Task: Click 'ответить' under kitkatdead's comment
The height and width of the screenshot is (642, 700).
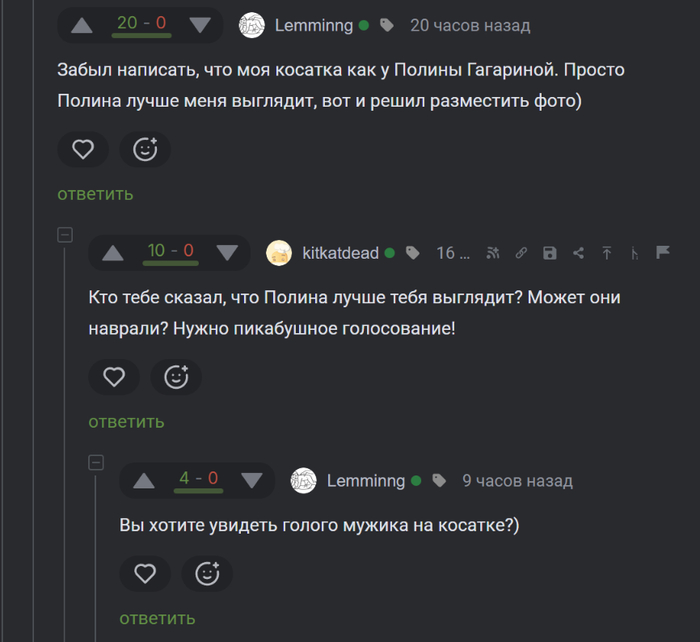Action: point(126,422)
